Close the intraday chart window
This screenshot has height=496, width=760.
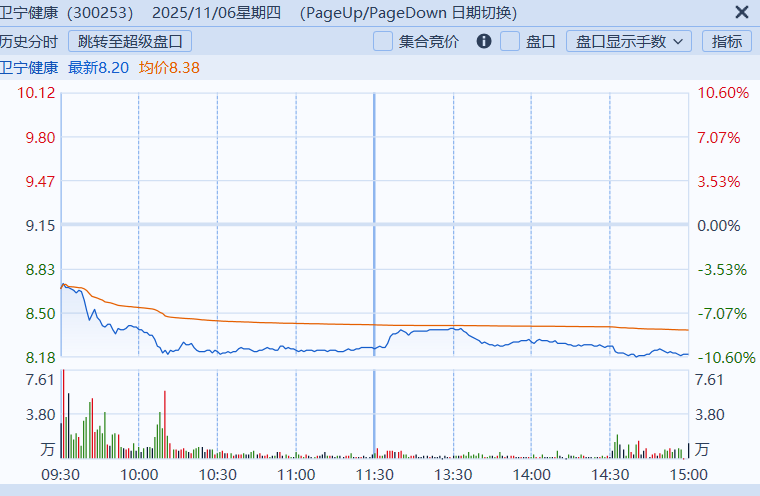tap(741, 13)
